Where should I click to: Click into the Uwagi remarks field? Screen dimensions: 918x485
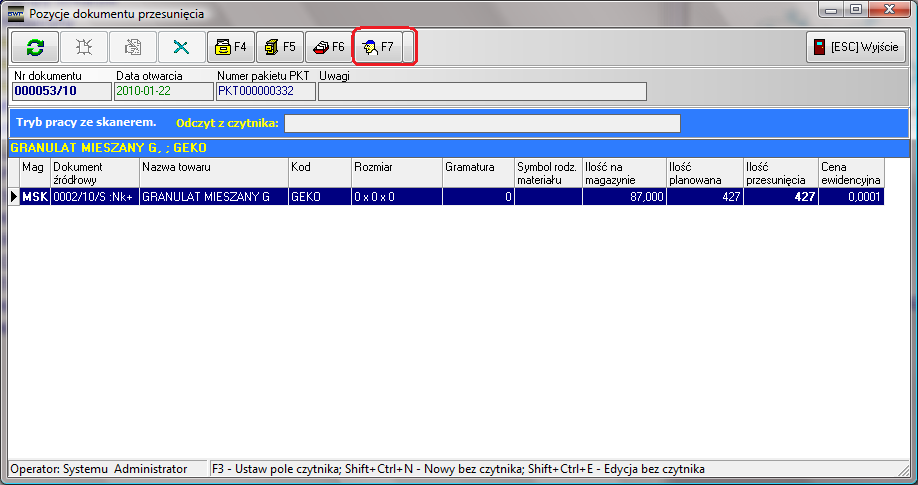[x=481, y=92]
